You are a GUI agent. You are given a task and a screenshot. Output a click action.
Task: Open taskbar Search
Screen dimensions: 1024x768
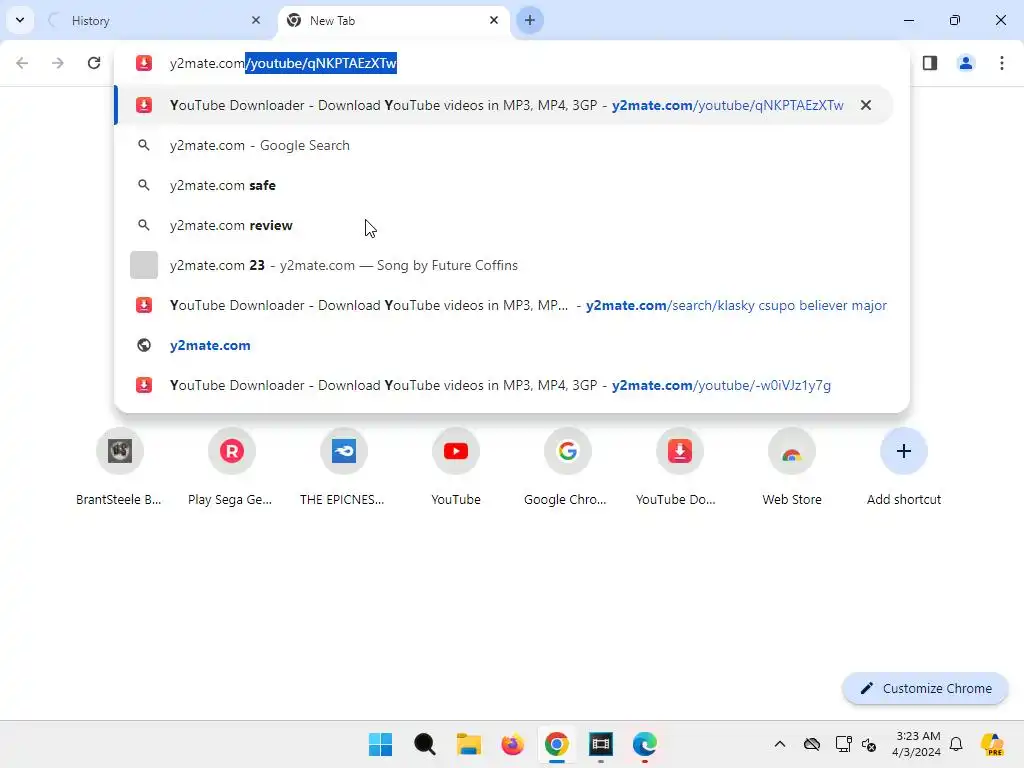coord(424,744)
